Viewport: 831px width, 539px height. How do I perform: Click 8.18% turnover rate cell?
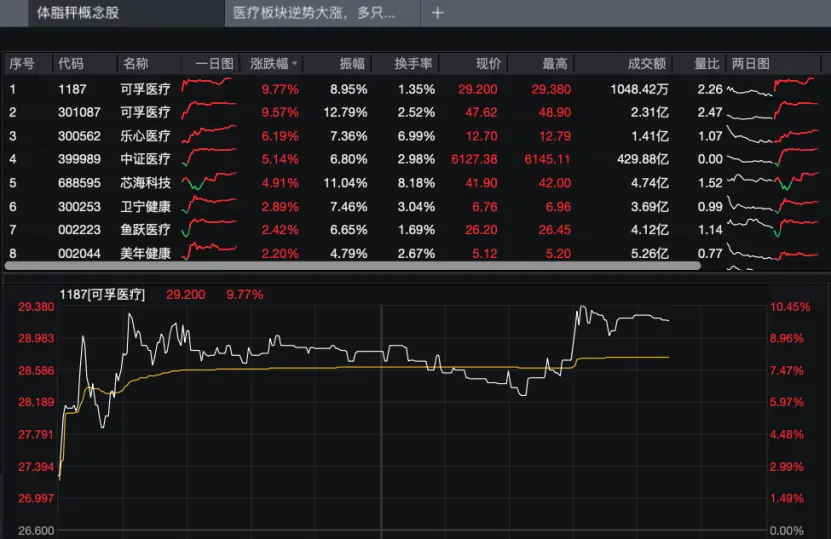click(x=416, y=183)
